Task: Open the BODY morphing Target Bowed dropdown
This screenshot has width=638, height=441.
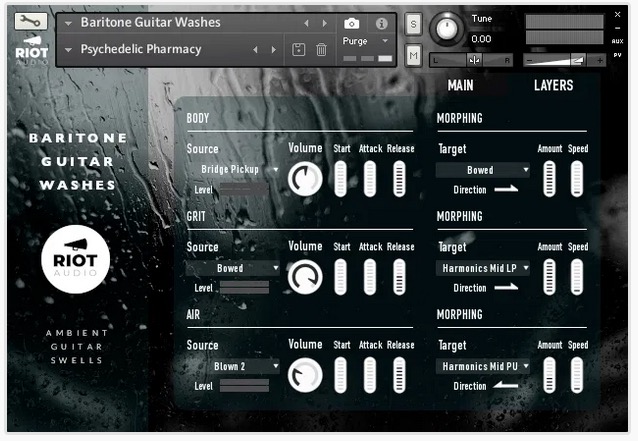Action: [x=483, y=170]
